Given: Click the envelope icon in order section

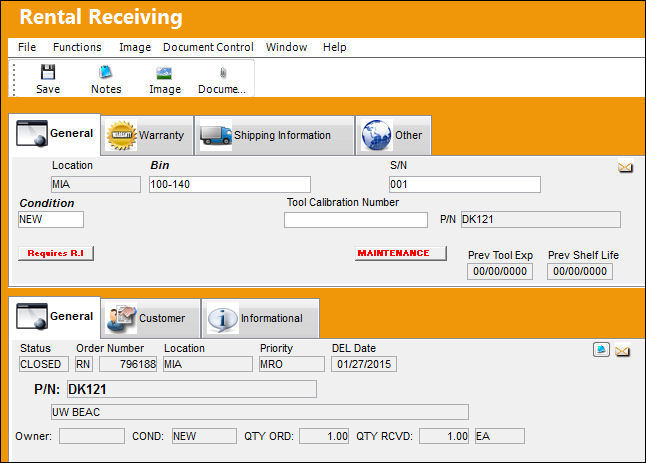Looking at the screenshot, I should point(623,351).
